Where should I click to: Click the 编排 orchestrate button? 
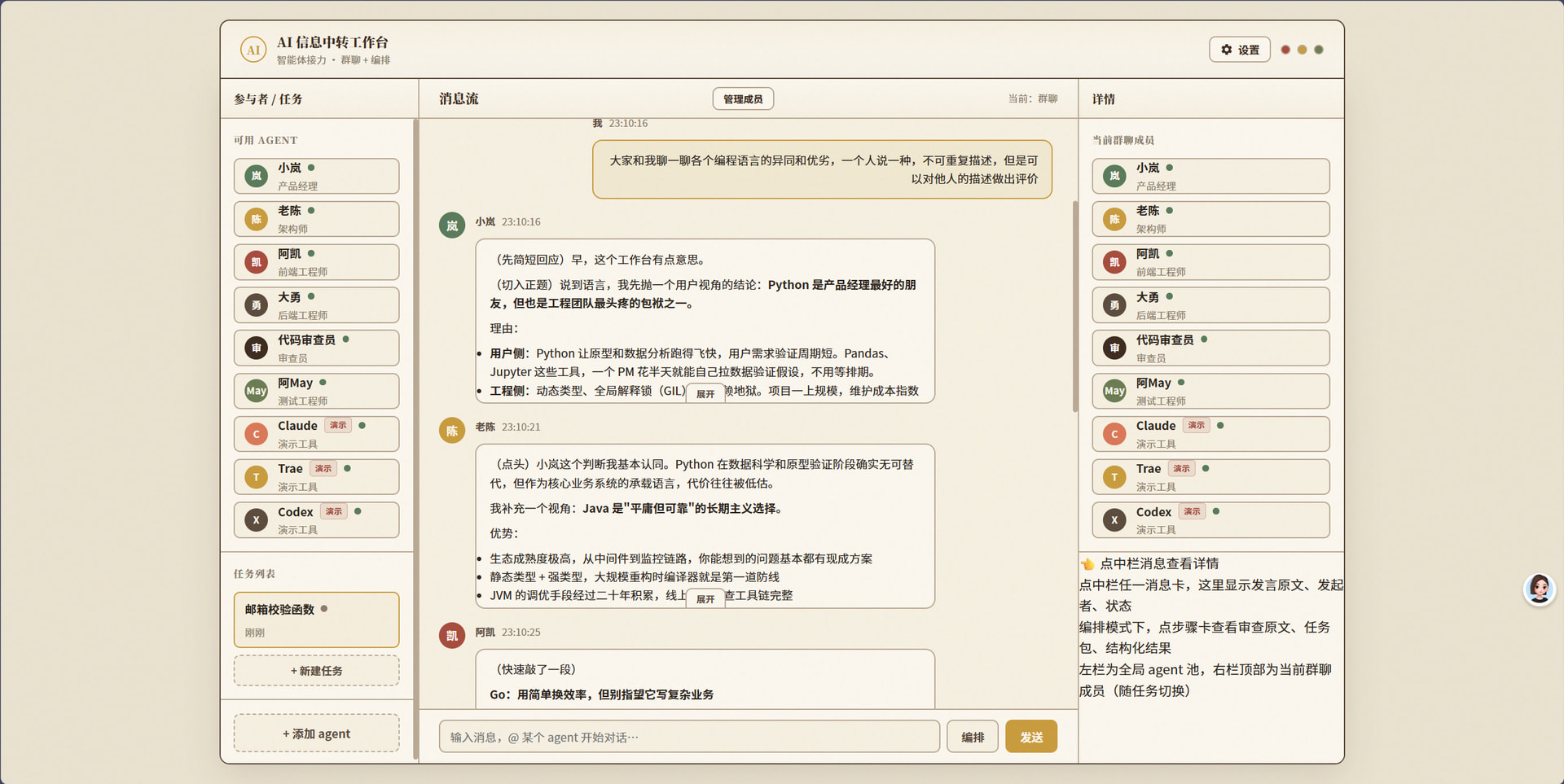click(x=973, y=737)
